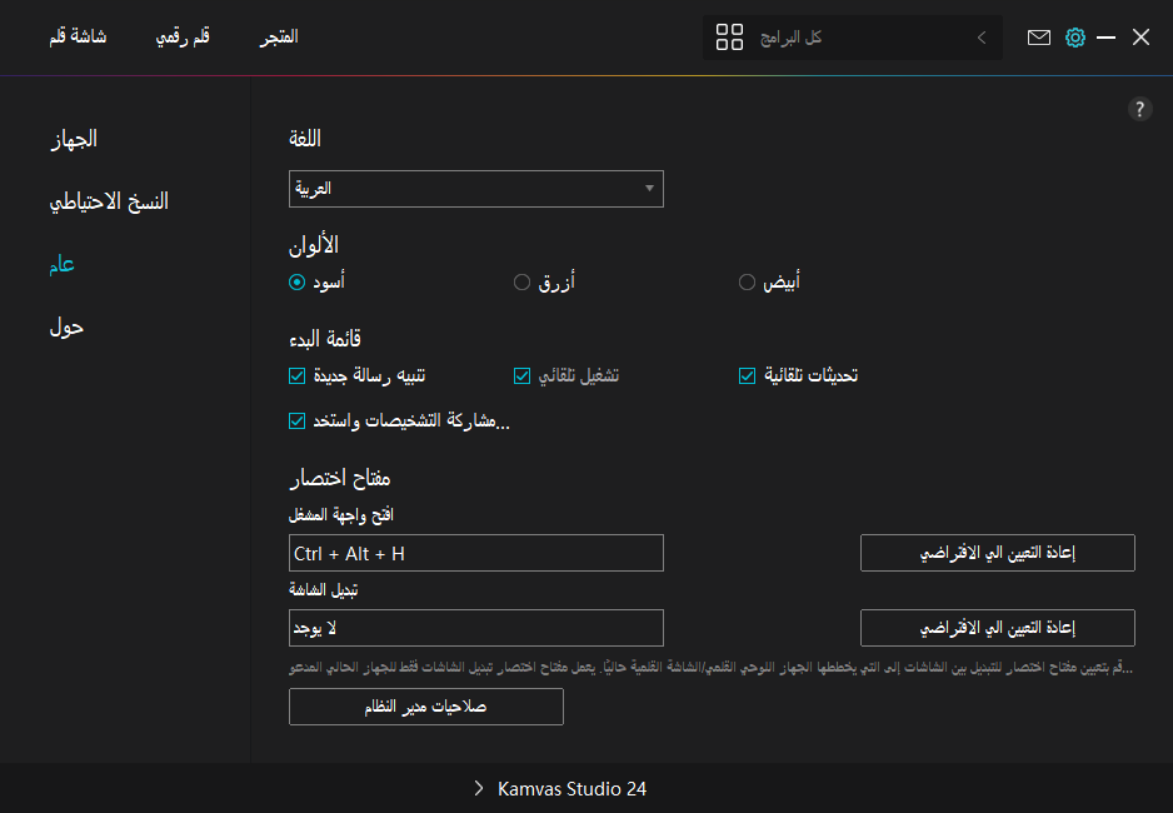Uncheck the تشغيل تلقائي auto-start checkbox
This screenshot has height=813, width=1173.
[x=522, y=376]
